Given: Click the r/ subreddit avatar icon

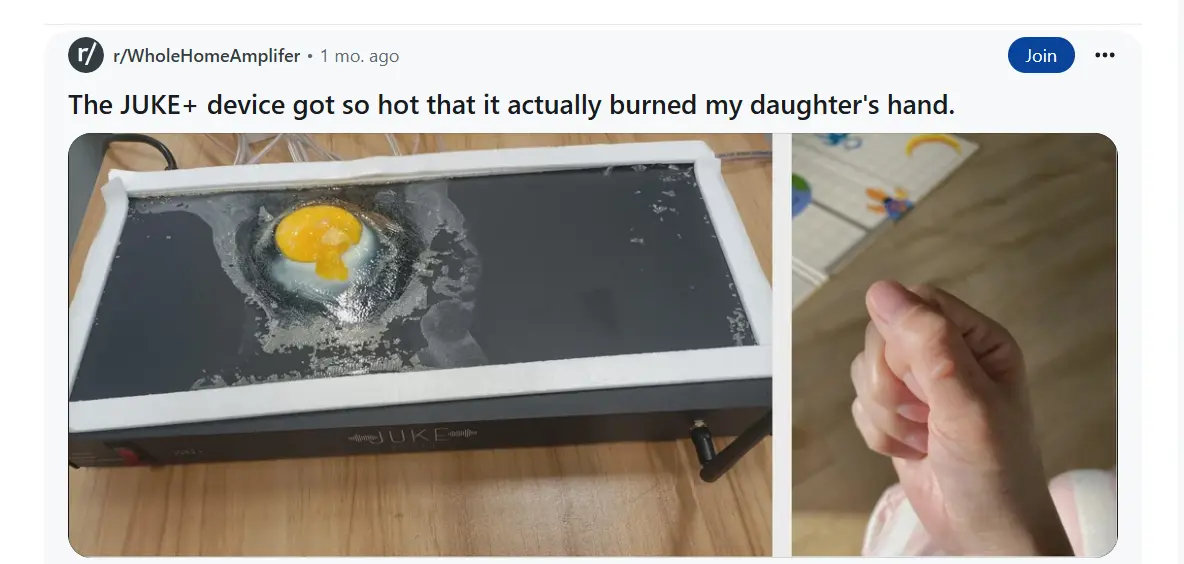Looking at the screenshot, I should pos(86,55).
